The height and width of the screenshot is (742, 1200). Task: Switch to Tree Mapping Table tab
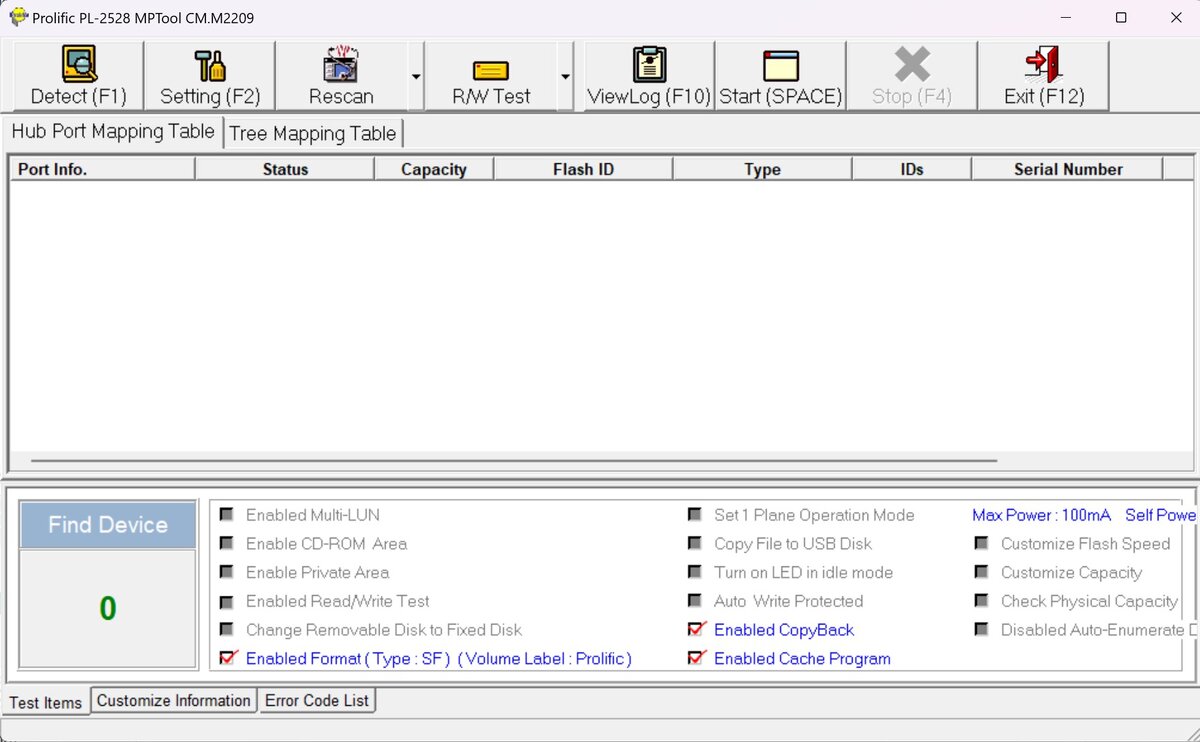click(313, 133)
